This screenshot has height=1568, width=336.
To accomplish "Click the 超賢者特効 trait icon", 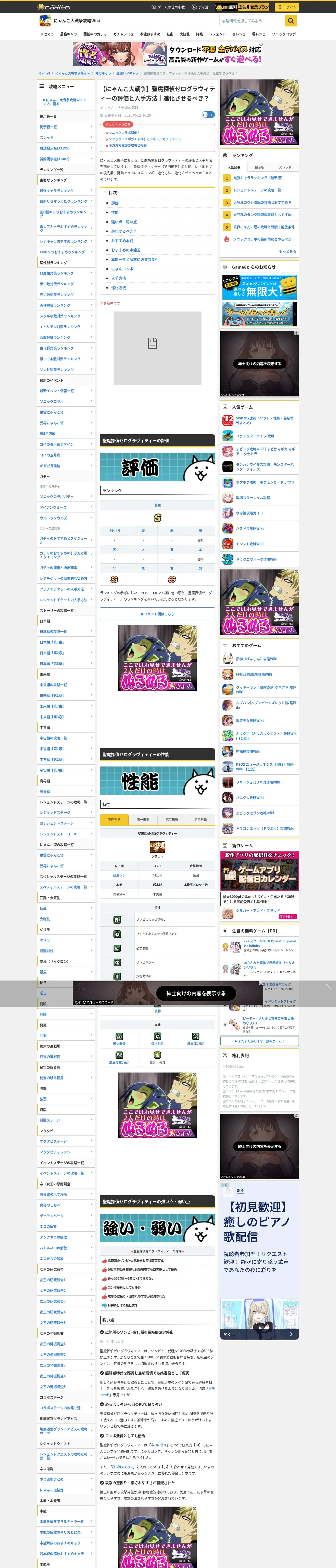I will click(117, 976).
